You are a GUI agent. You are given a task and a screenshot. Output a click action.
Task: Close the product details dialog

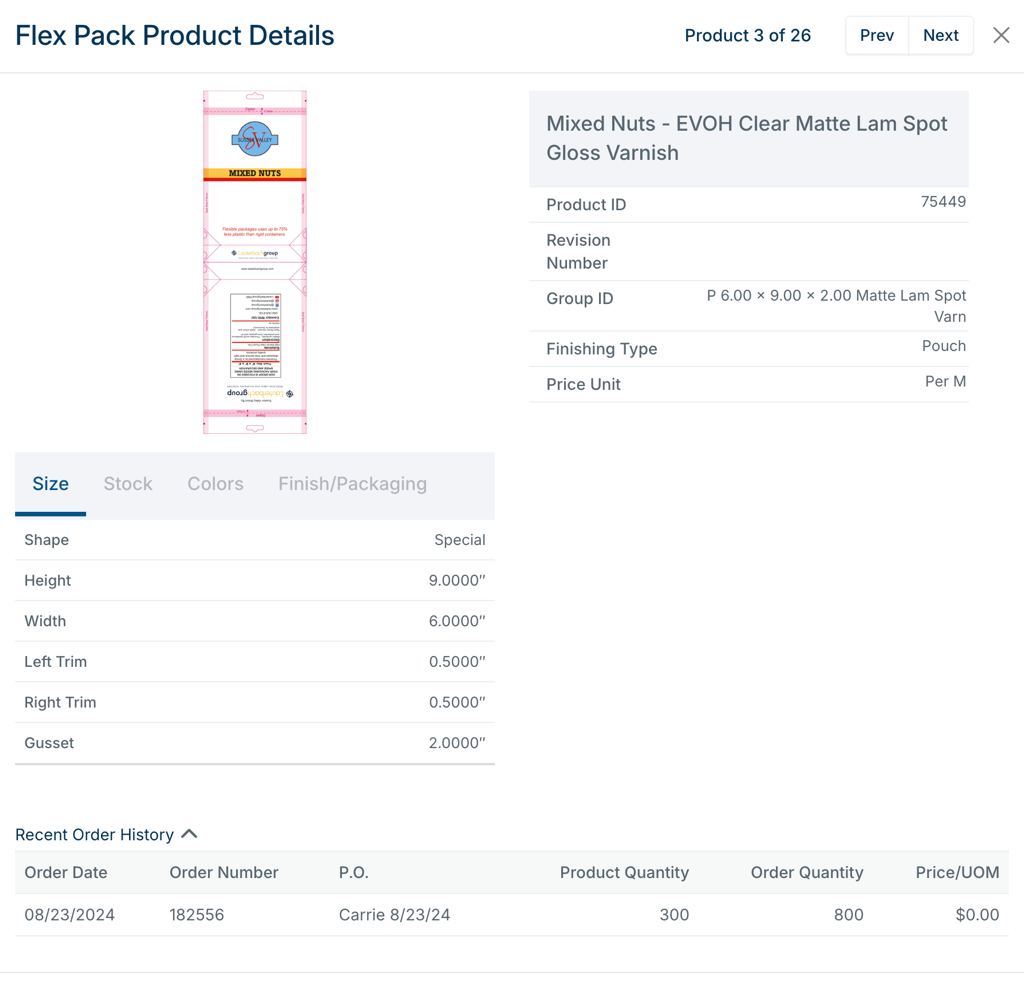pos(1001,35)
